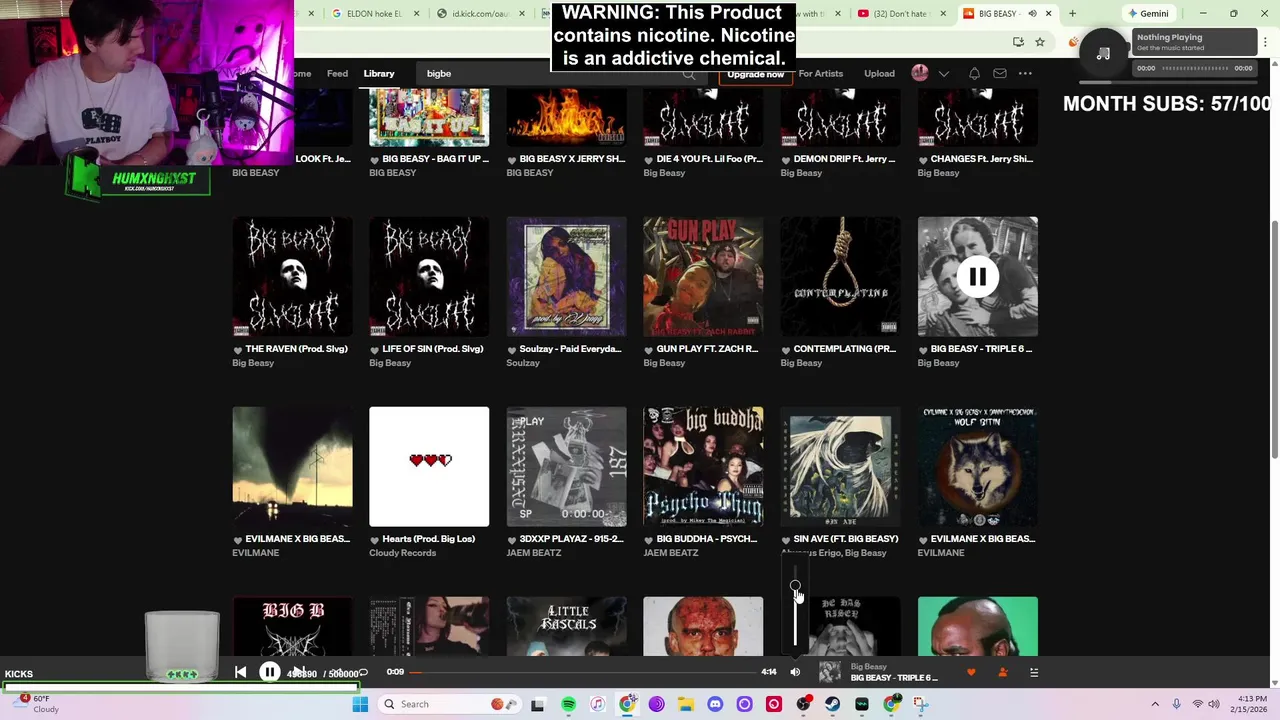Open the GUN PLAY artwork thumbnail

[703, 277]
